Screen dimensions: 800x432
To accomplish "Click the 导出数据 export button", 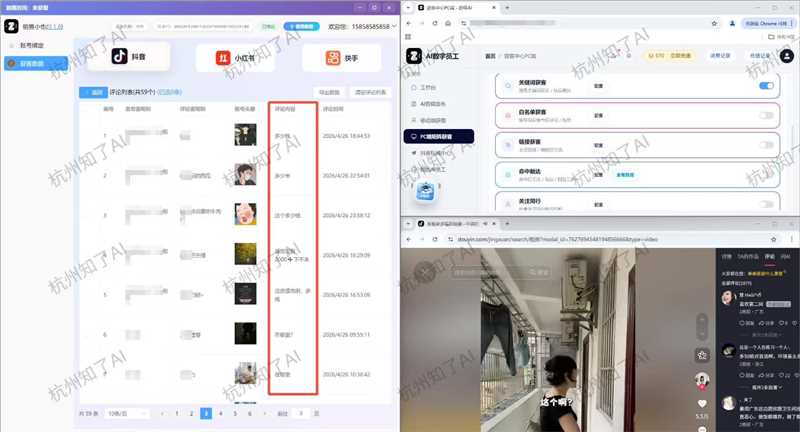I will point(329,92).
